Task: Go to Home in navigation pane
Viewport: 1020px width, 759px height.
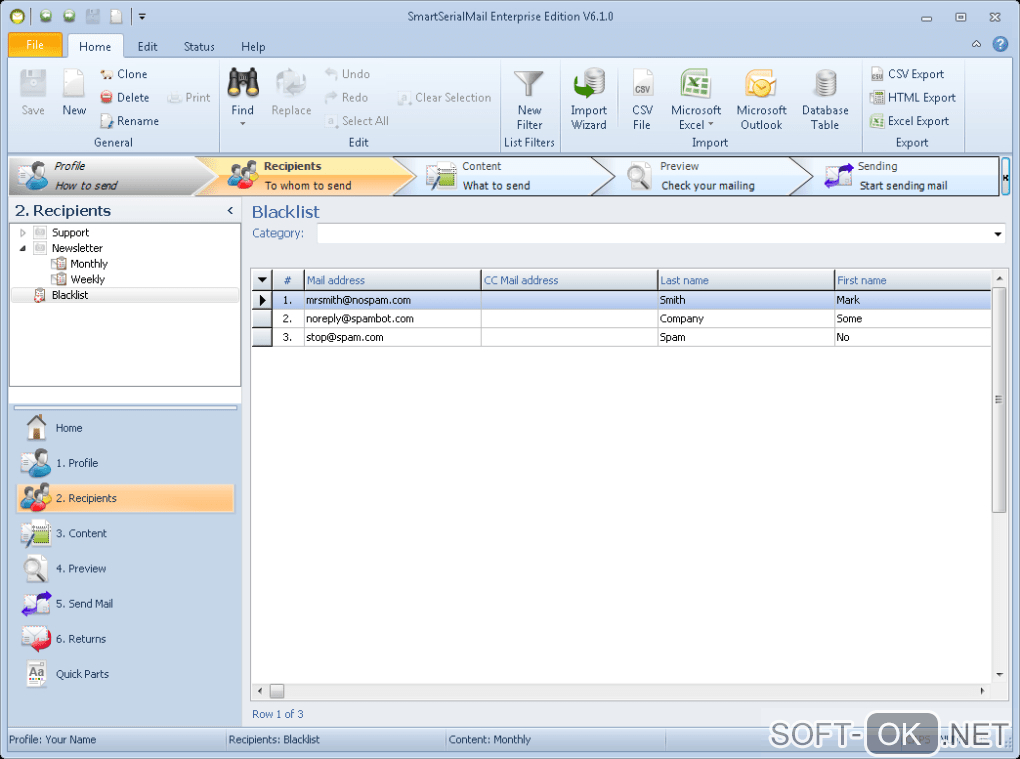Action: point(125,428)
